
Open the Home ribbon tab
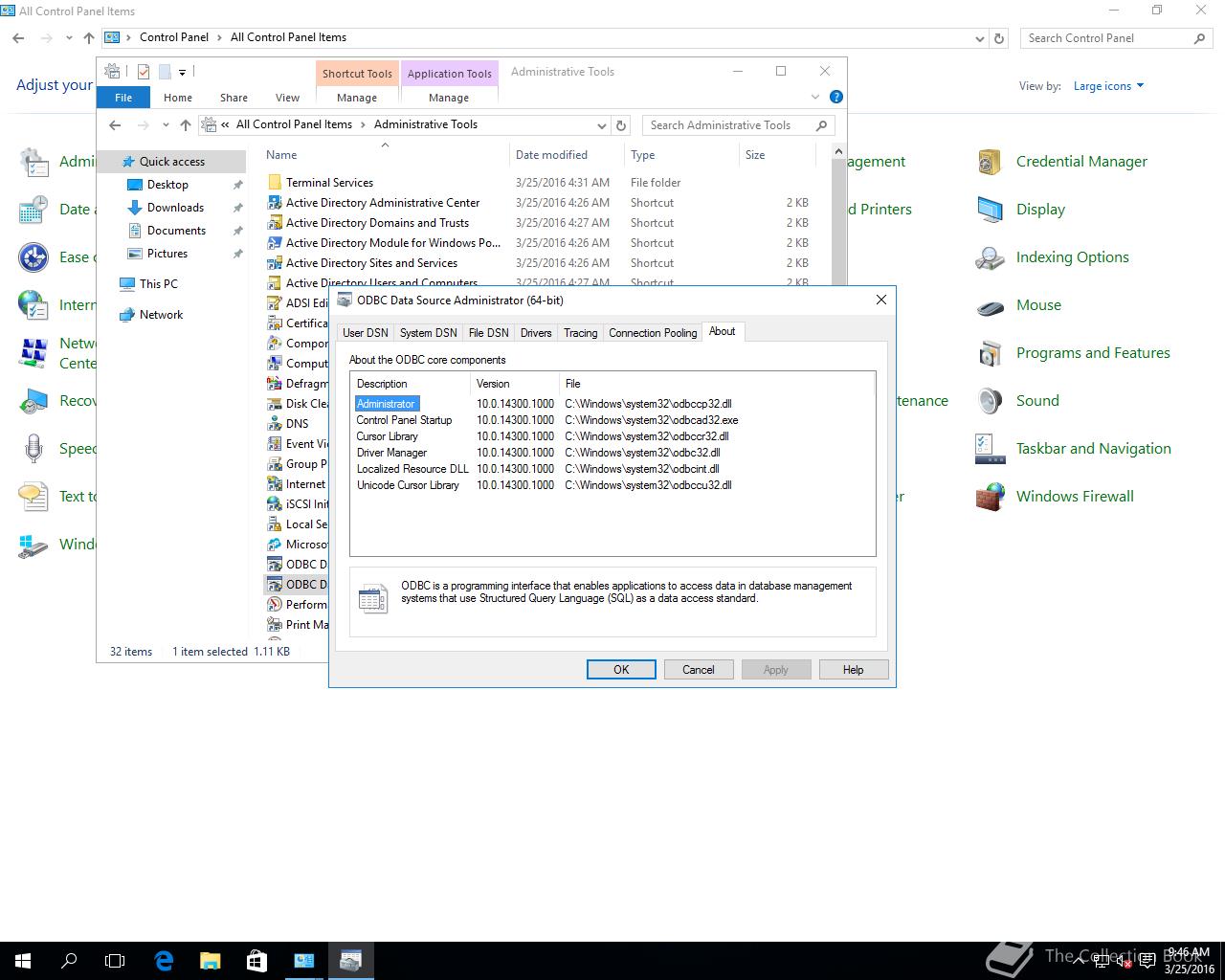(178, 98)
